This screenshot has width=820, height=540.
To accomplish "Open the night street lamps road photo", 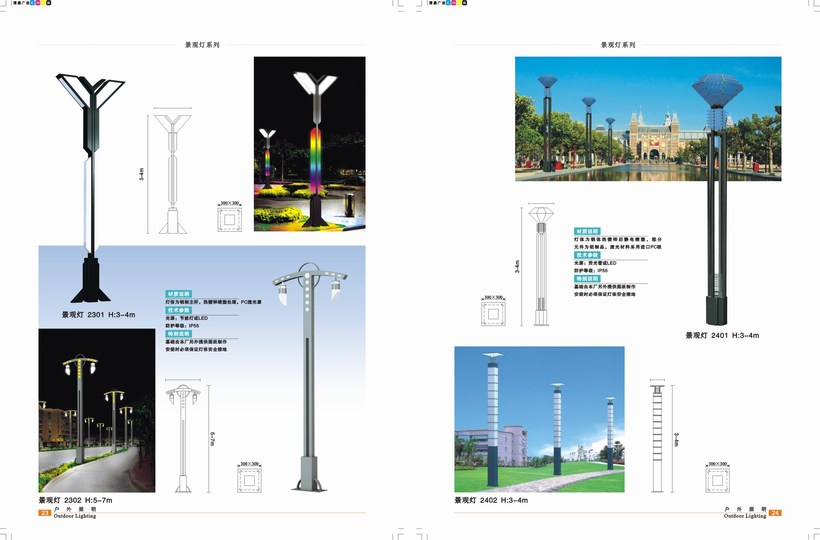I will tap(97, 410).
